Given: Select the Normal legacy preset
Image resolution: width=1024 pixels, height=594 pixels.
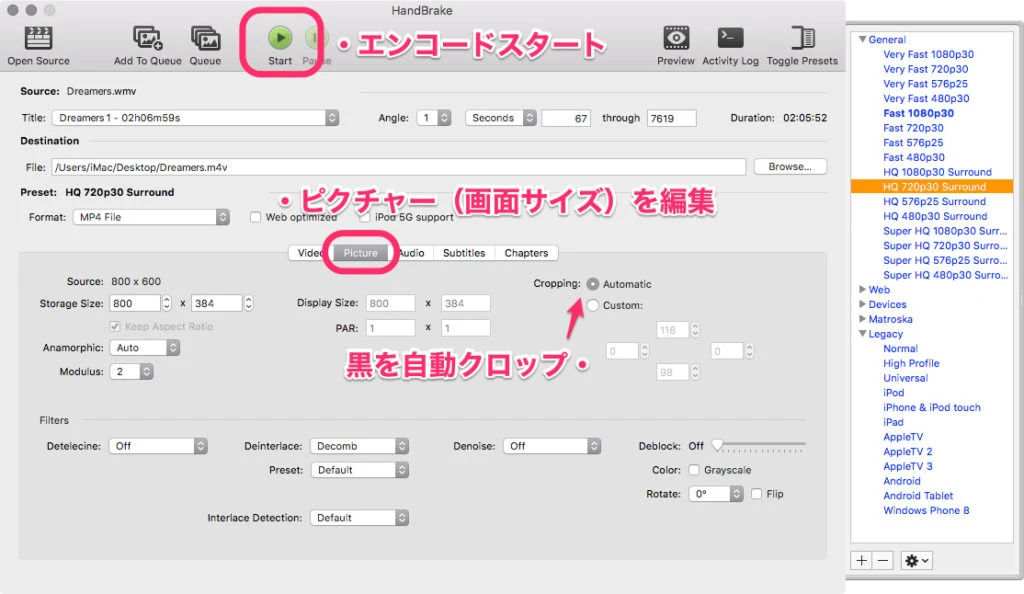Looking at the screenshot, I should 900,349.
